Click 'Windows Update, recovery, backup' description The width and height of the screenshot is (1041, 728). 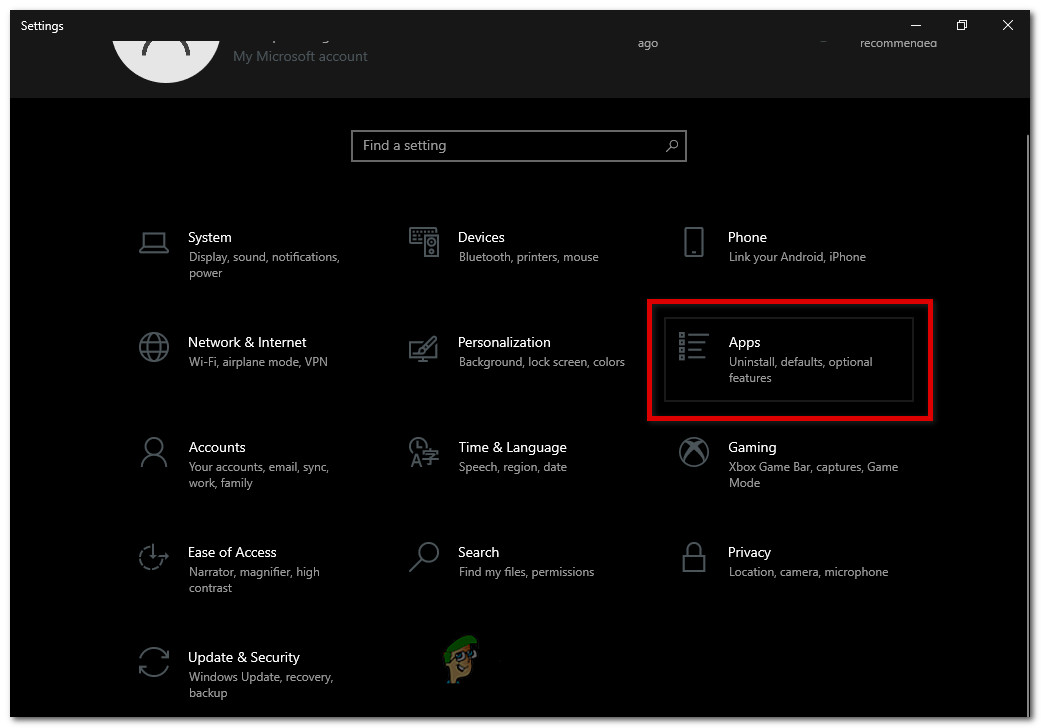pyautogui.click(x=261, y=684)
